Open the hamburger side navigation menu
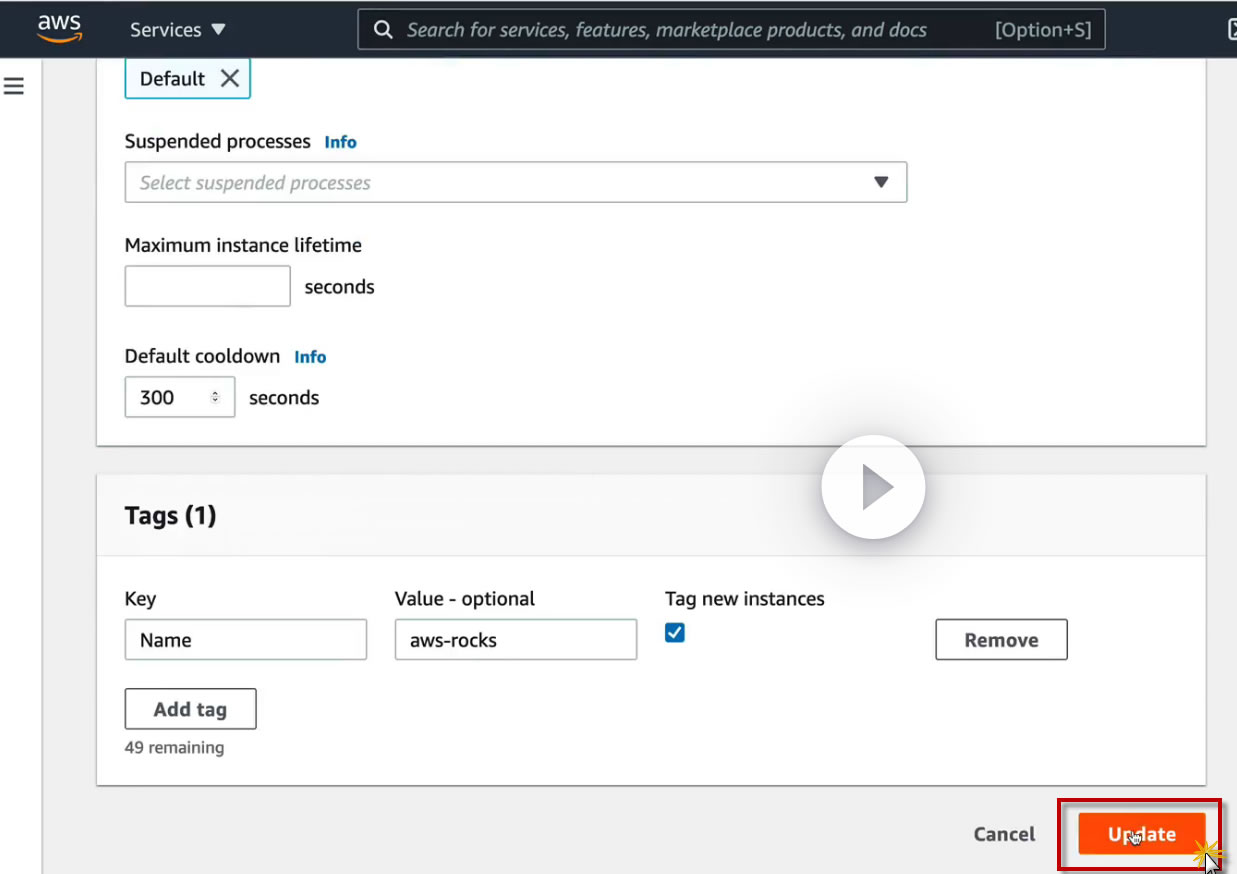Image resolution: width=1237 pixels, height=874 pixels. (x=14, y=86)
